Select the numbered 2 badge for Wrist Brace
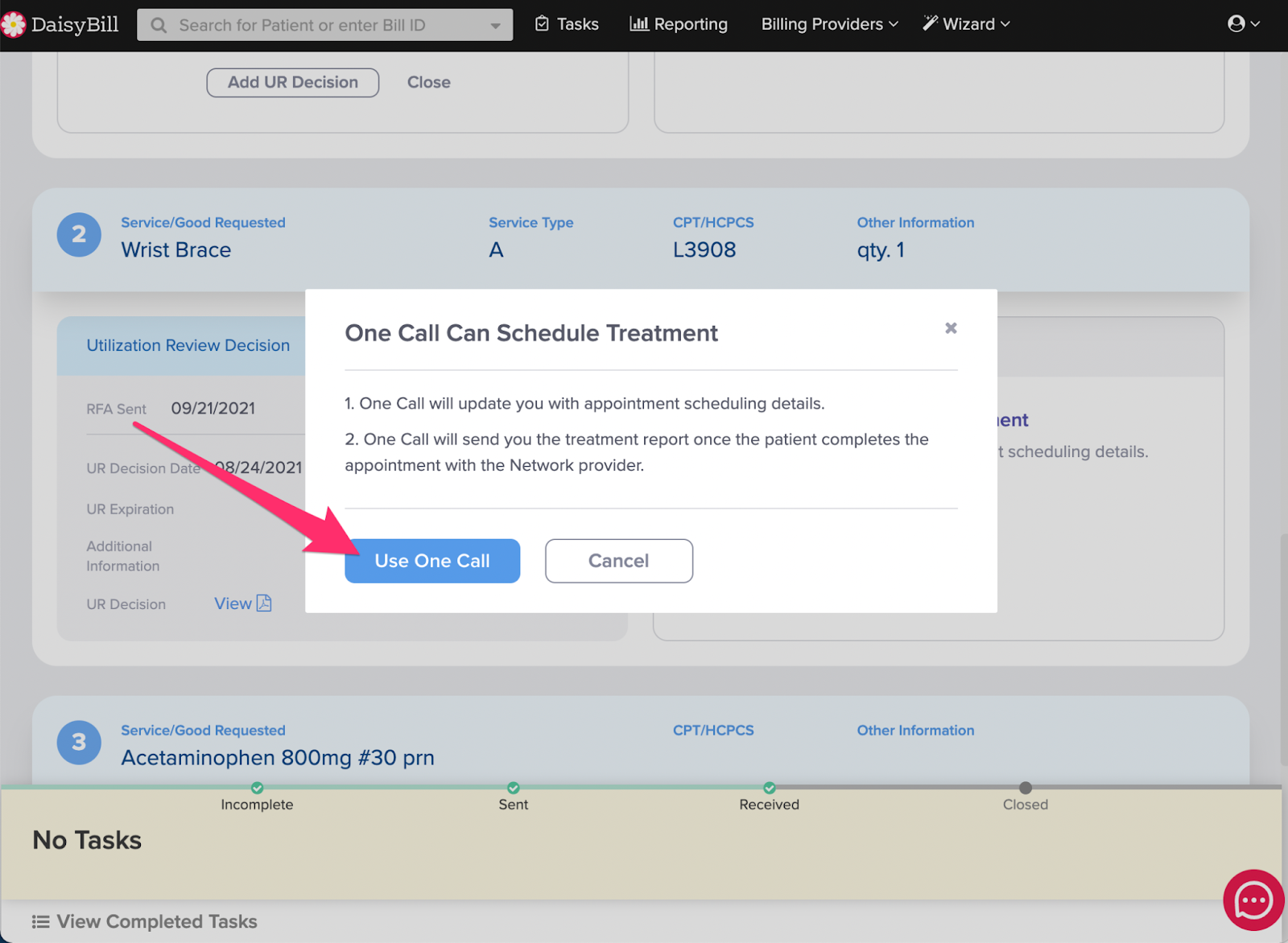Screen dimensions: 1288x943 [79, 234]
